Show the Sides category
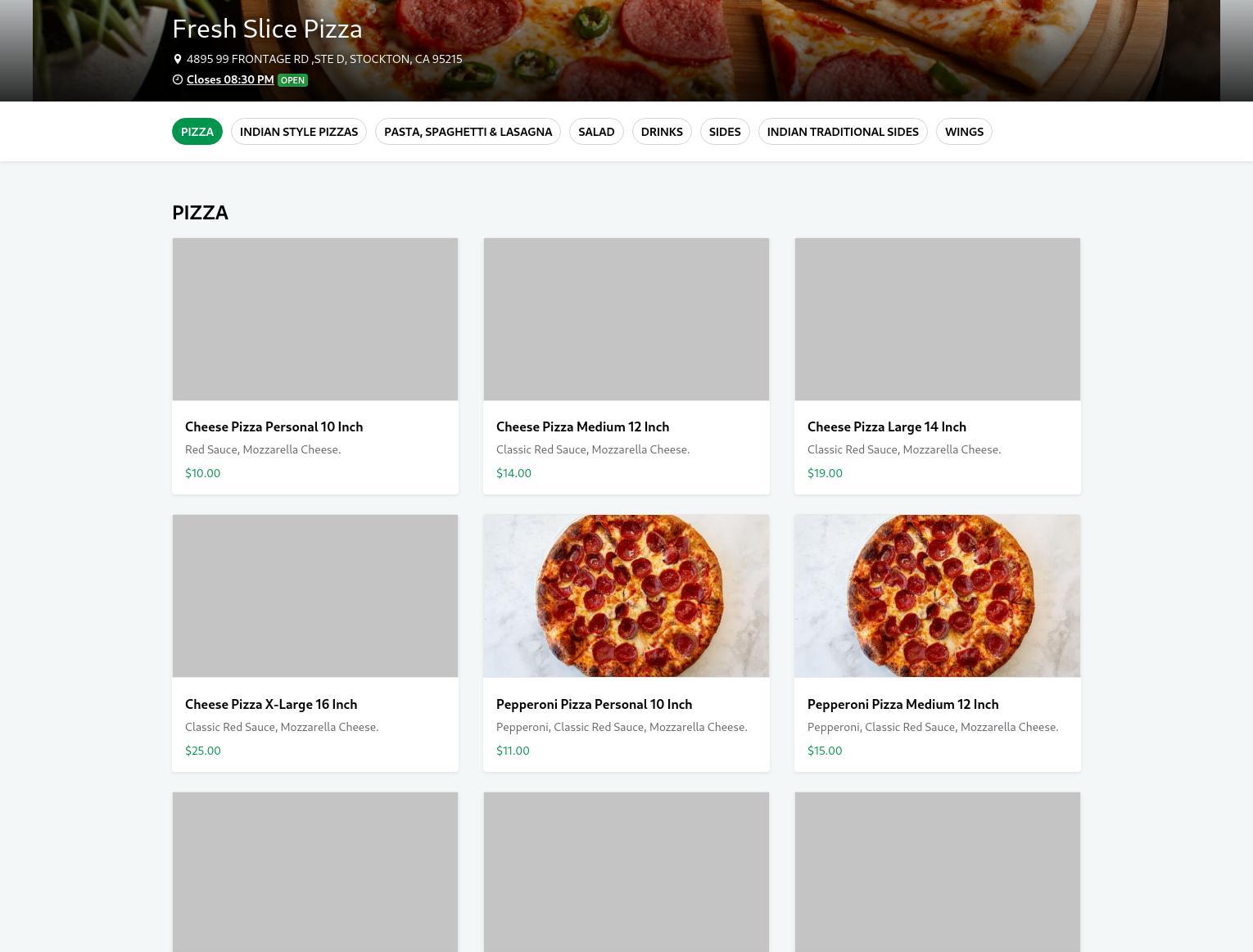Viewport: 1253px width, 952px height. (x=725, y=132)
